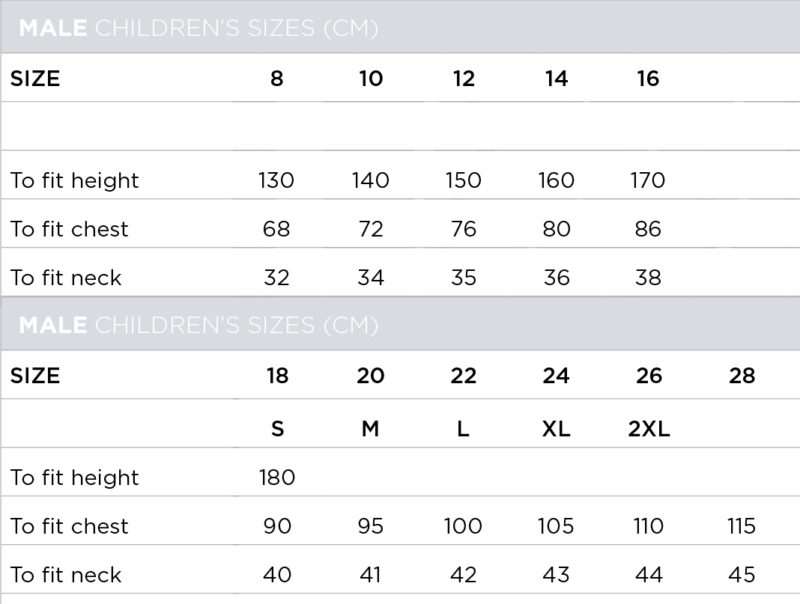This screenshot has width=800, height=604.
Task: Click the size 28 column header
Action: point(742,376)
